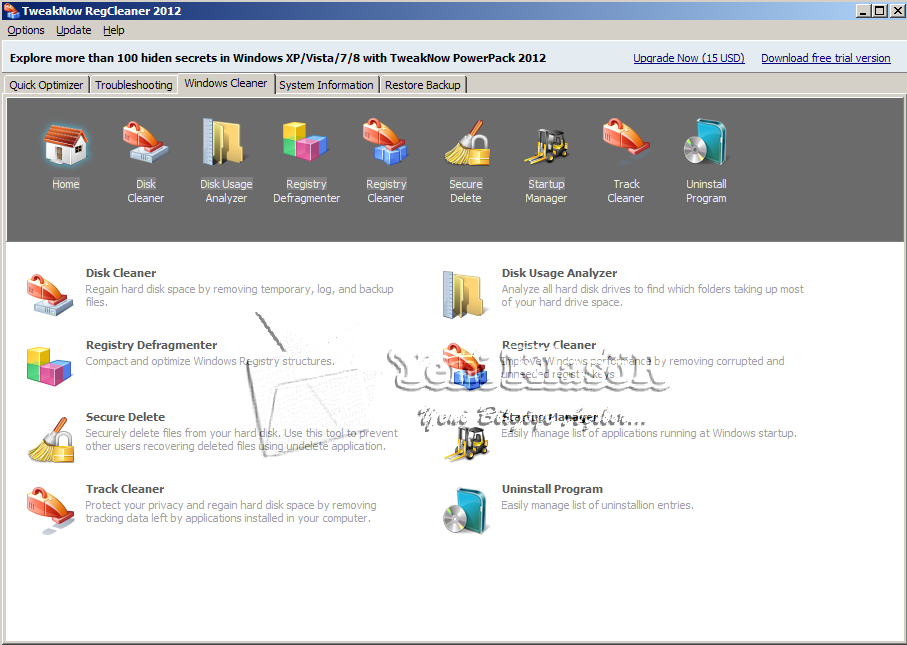Image resolution: width=907 pixels, height=645 pixels.
Task: Open the Options menu
Action: click(26, 30)
